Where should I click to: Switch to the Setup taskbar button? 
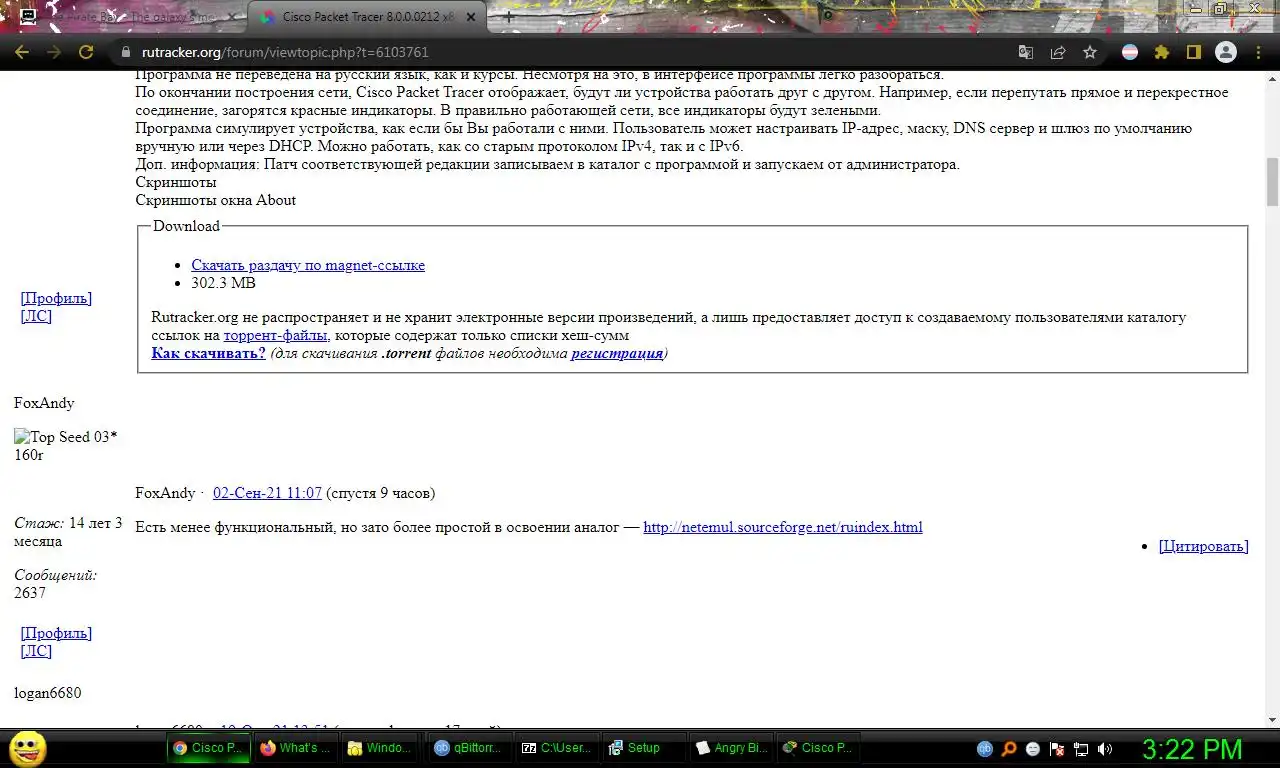tap(642, 747)
